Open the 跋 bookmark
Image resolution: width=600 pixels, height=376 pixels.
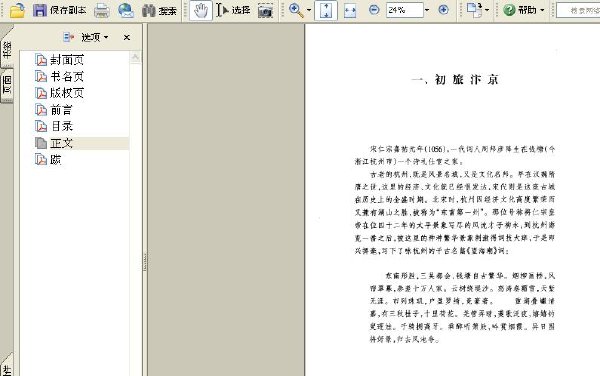click(55, 160)
